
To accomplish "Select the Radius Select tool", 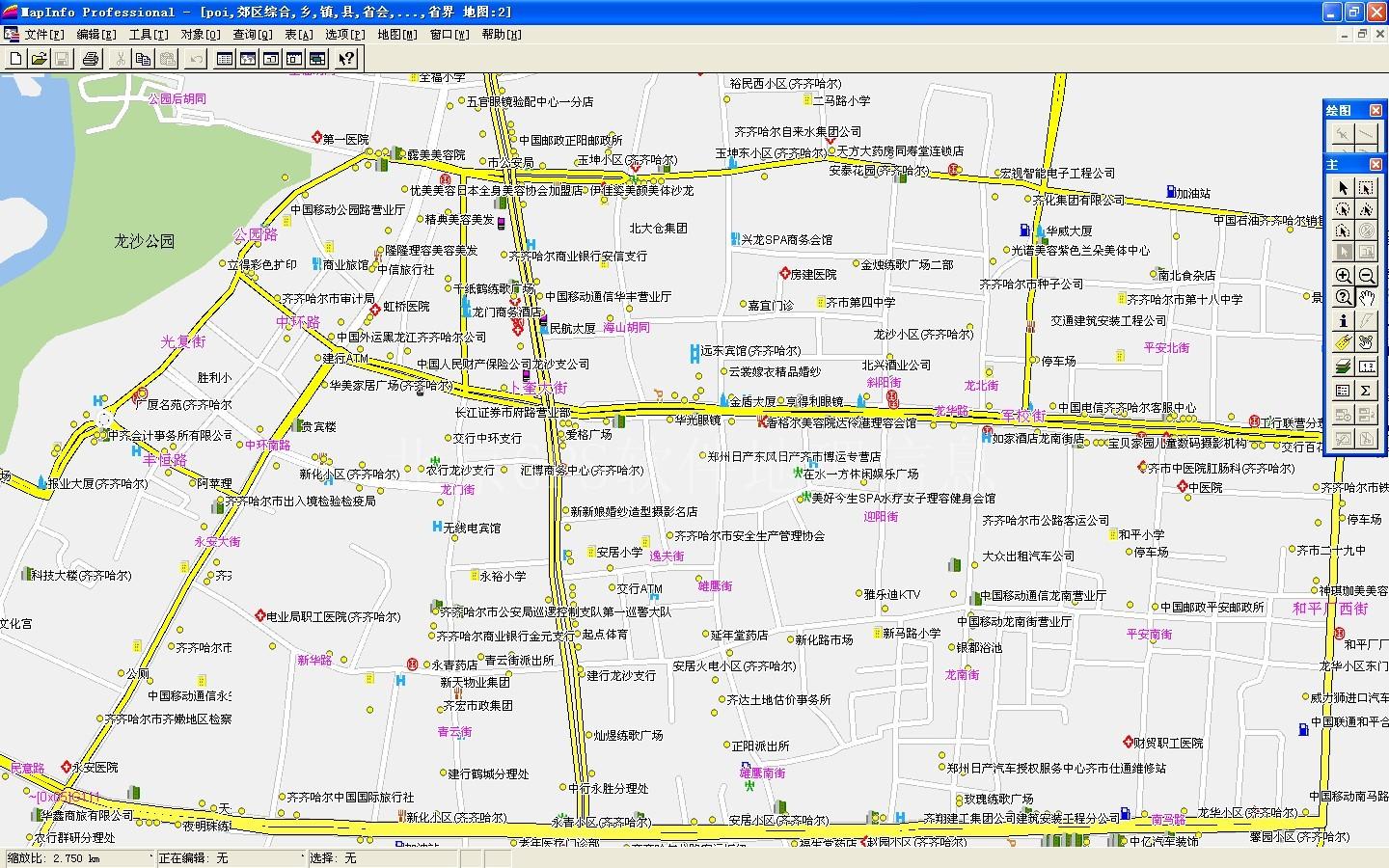I will click(1342, 209).
